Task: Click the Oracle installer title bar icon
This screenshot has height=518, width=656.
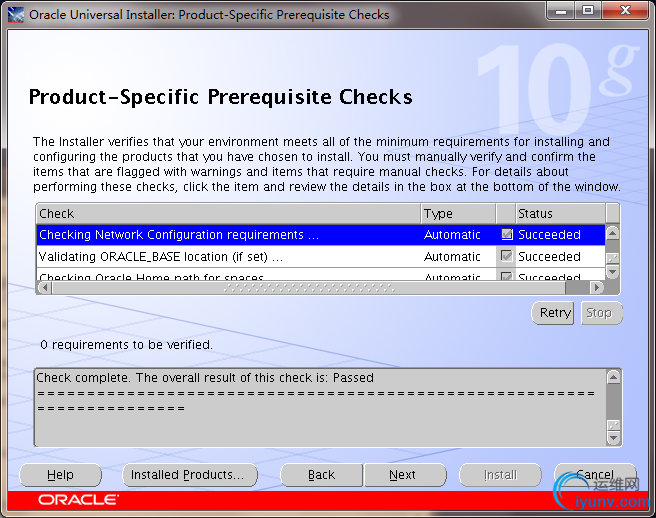Action: (x=16, y=15)
